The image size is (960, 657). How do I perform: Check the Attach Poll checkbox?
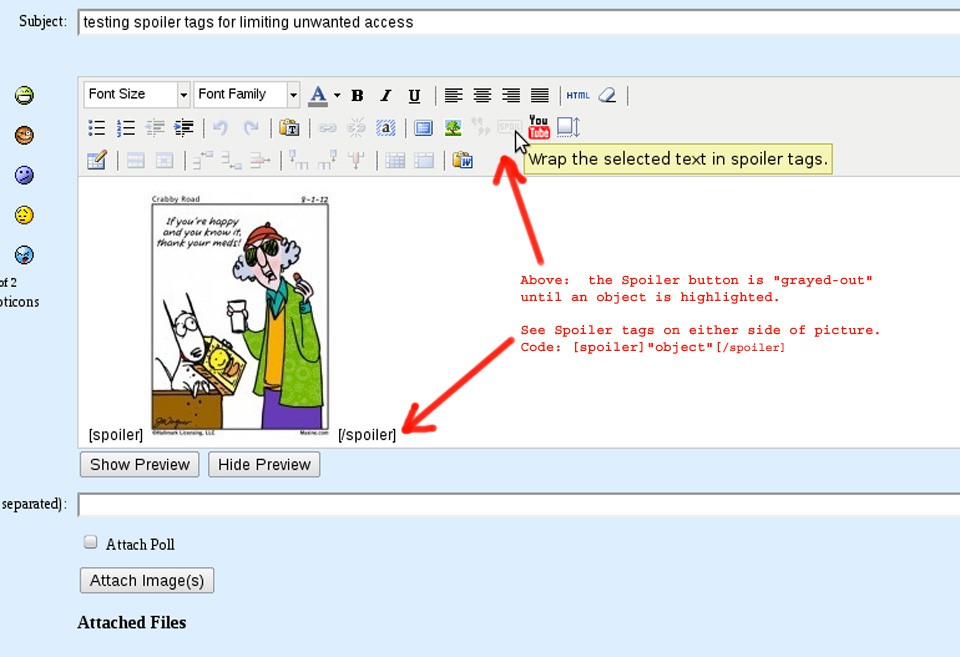[x=90, y=542]
